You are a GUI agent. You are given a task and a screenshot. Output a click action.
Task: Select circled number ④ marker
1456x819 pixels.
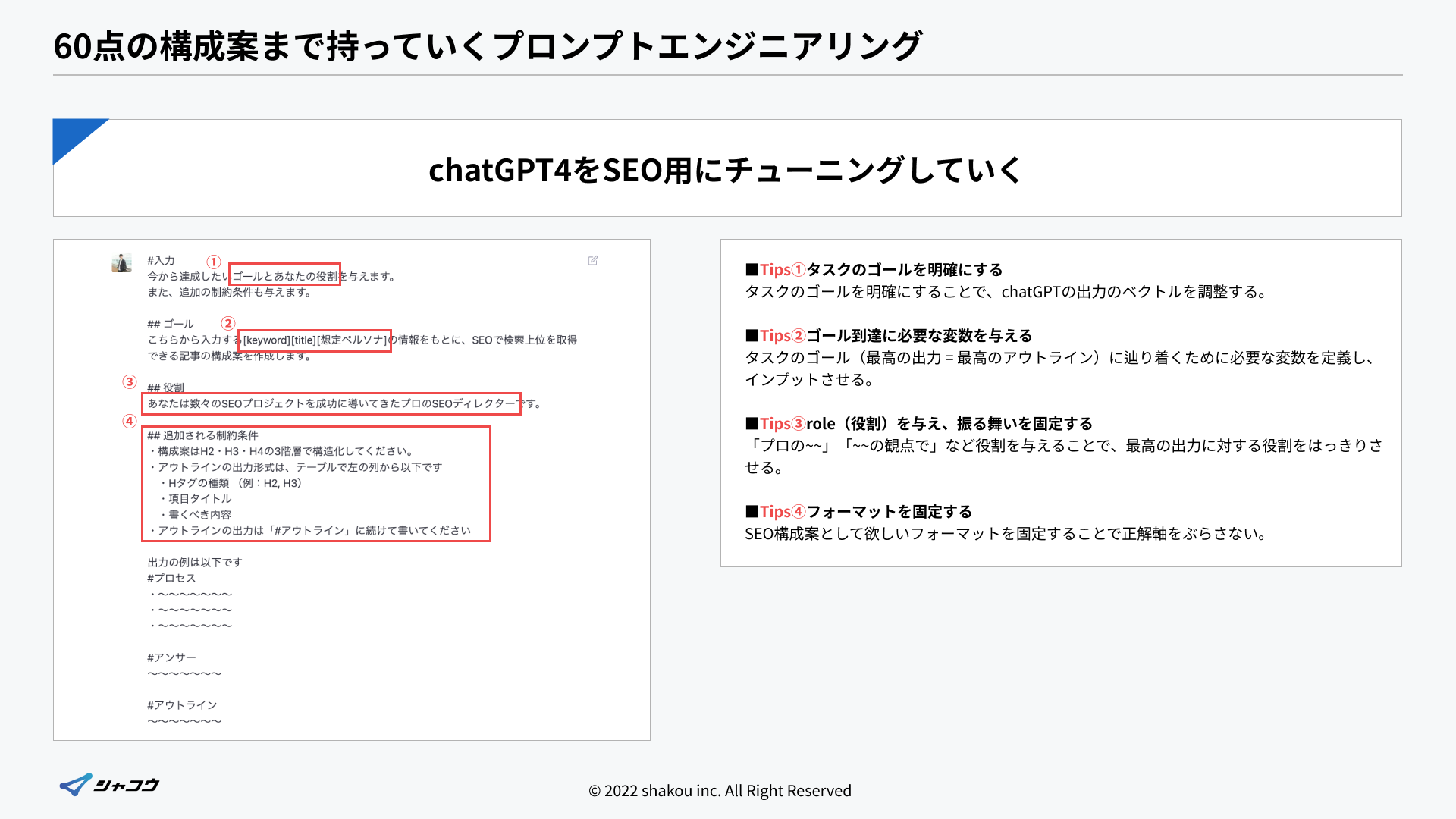[x=129, y=421]
